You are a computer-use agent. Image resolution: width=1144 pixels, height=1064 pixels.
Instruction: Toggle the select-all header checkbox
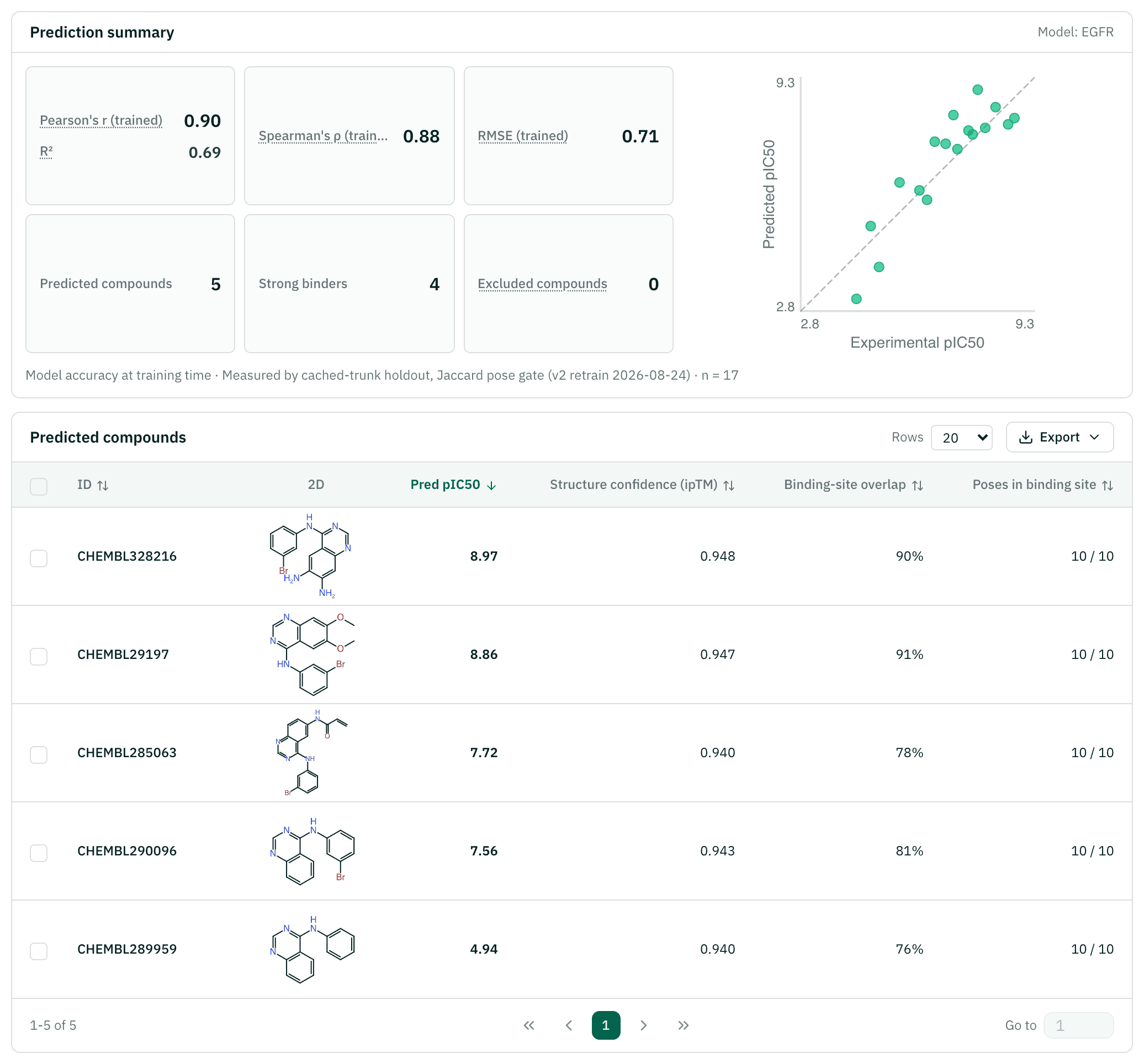pos(39,487)
